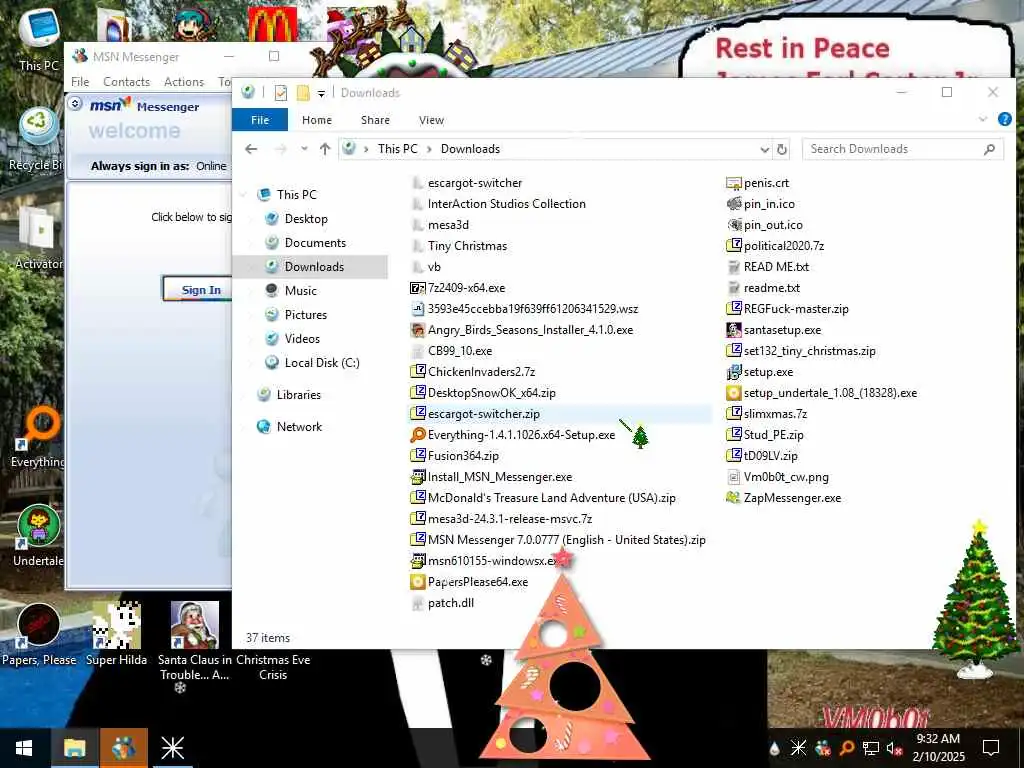Open Undertale desktop shortcut

point(38,536)
